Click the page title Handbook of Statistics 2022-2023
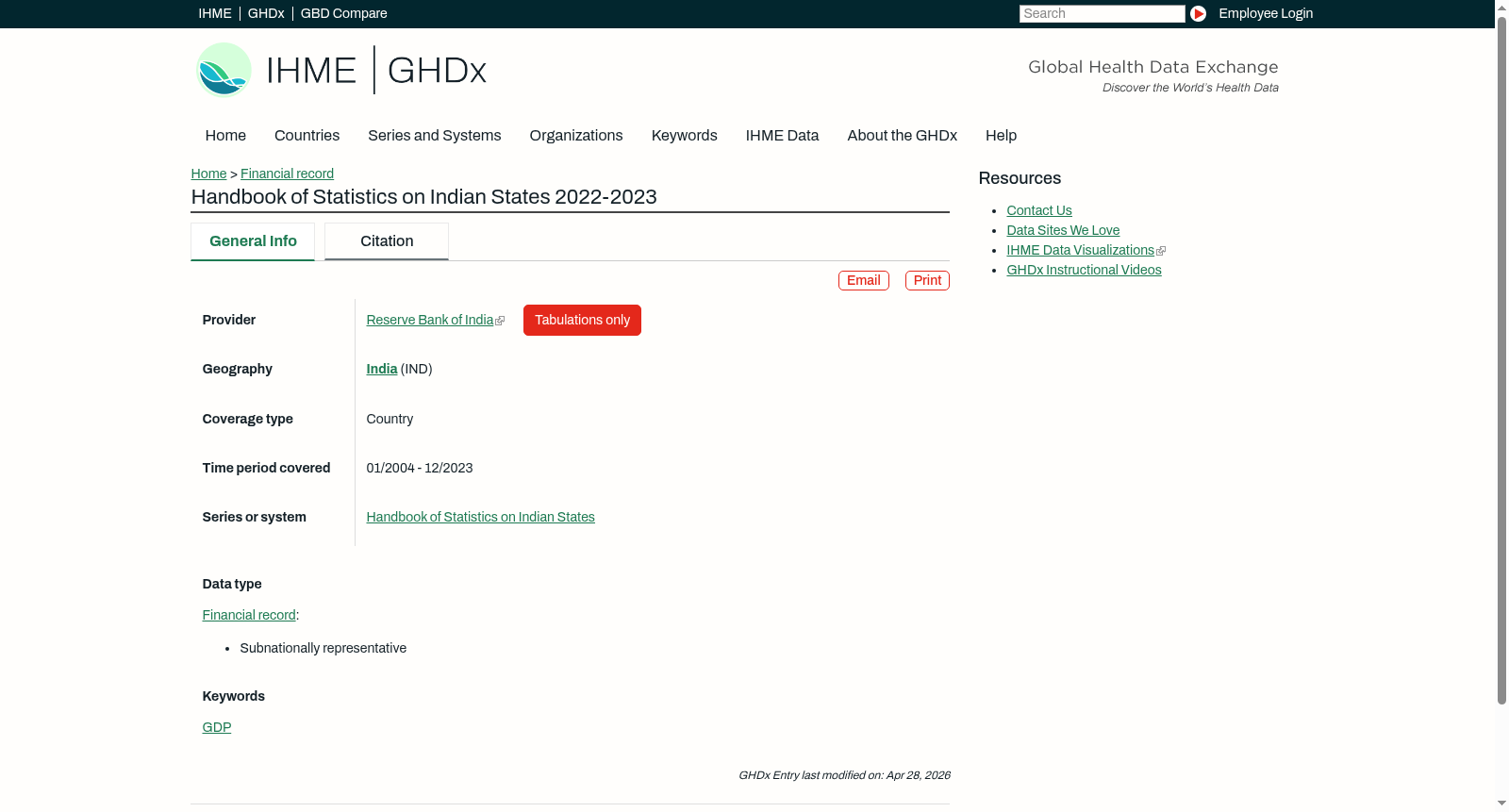The width and height of the screenshot is (1509, 812). point(423,196)
